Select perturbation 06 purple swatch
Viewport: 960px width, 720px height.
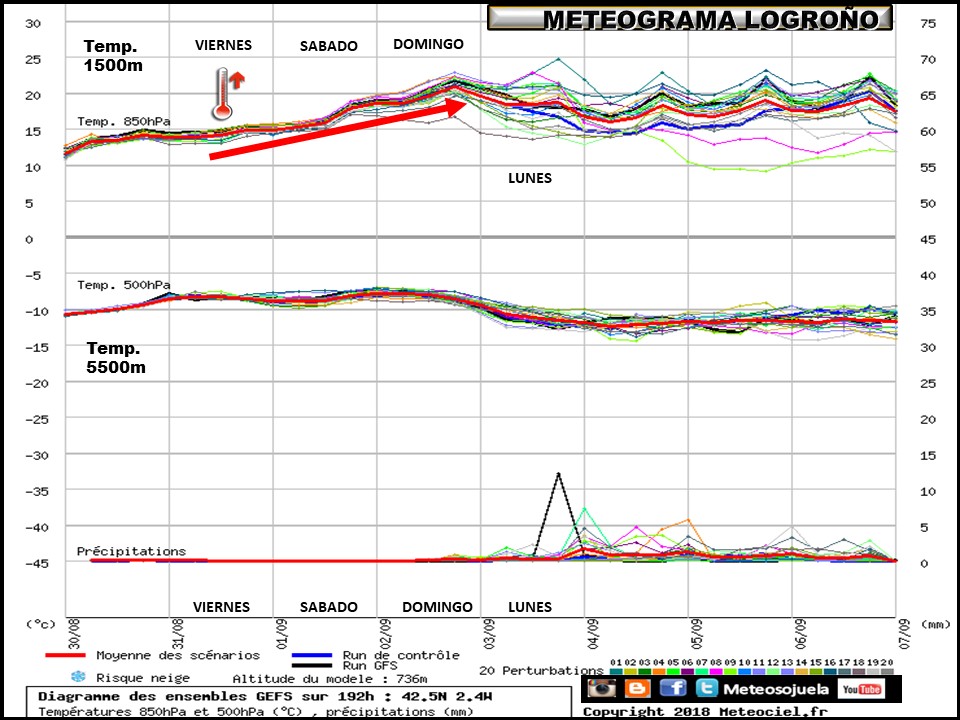(x=687, y=672)
